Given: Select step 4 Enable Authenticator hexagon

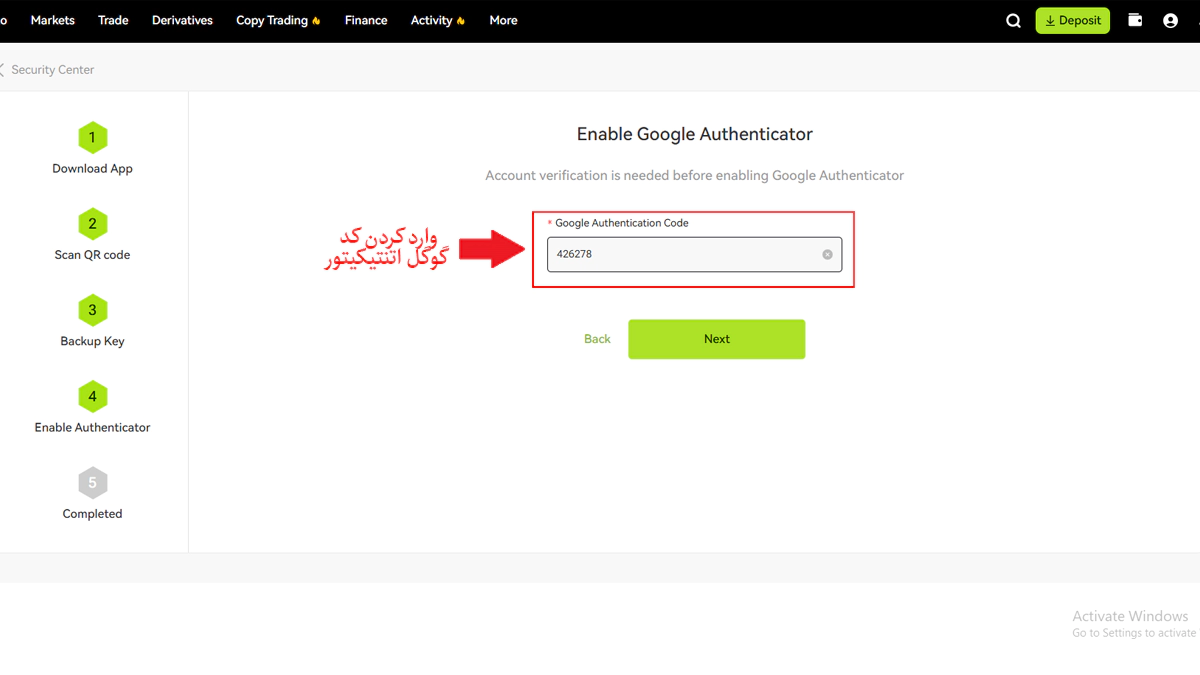Looking at the screenshot, I should (x=92, y=396).
